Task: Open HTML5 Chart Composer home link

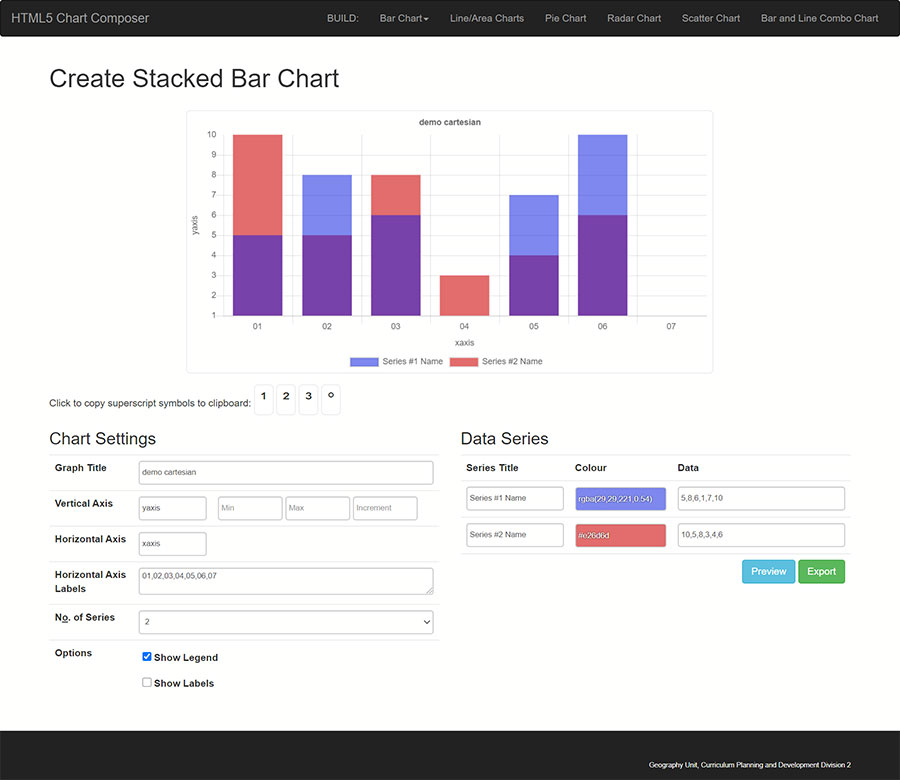Action: [x=80, y=18]
